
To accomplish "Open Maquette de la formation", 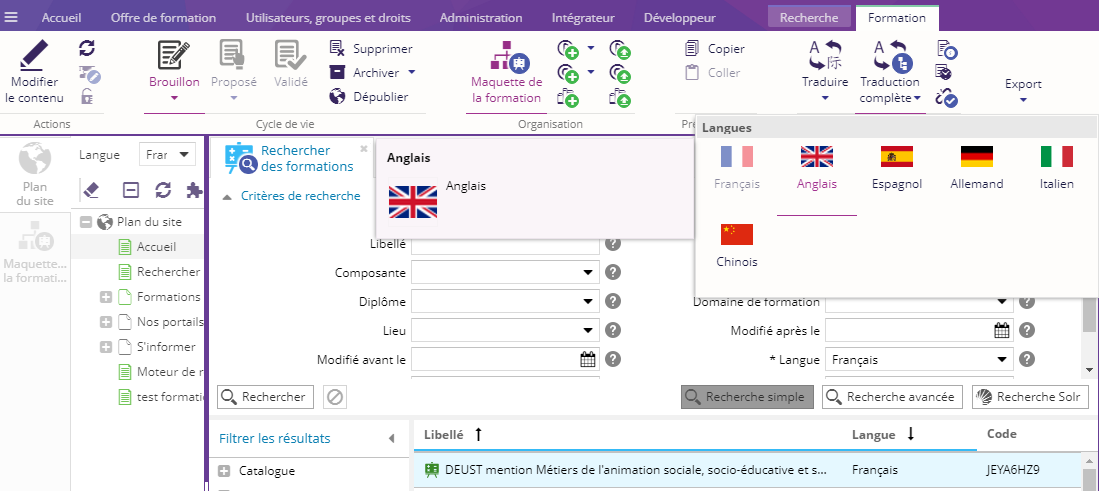I will coord(506,74).
